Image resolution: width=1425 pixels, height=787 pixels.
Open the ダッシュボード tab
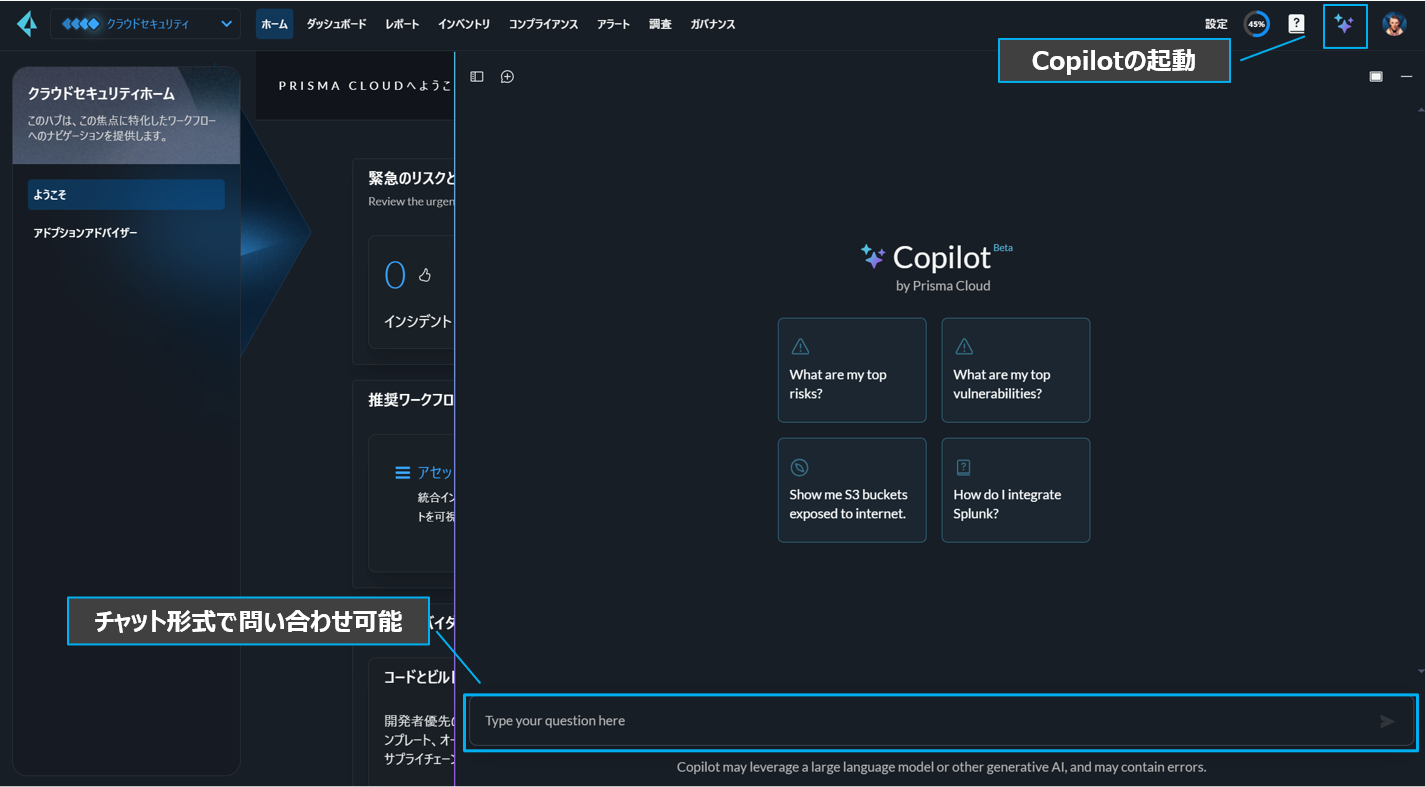(336, 24)
